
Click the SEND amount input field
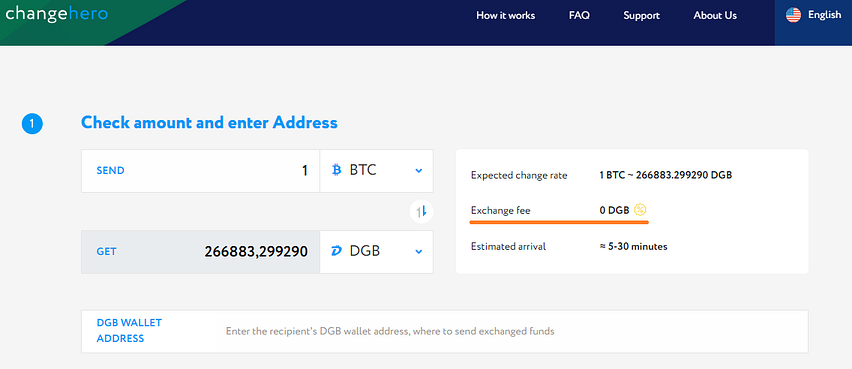(201, 171)
